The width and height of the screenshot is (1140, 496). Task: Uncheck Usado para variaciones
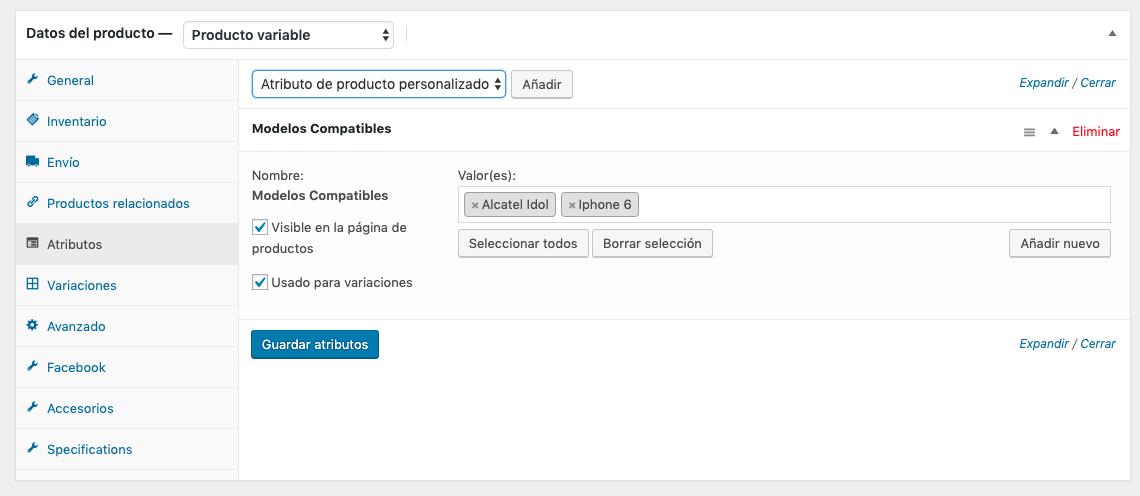pos(260,282)
